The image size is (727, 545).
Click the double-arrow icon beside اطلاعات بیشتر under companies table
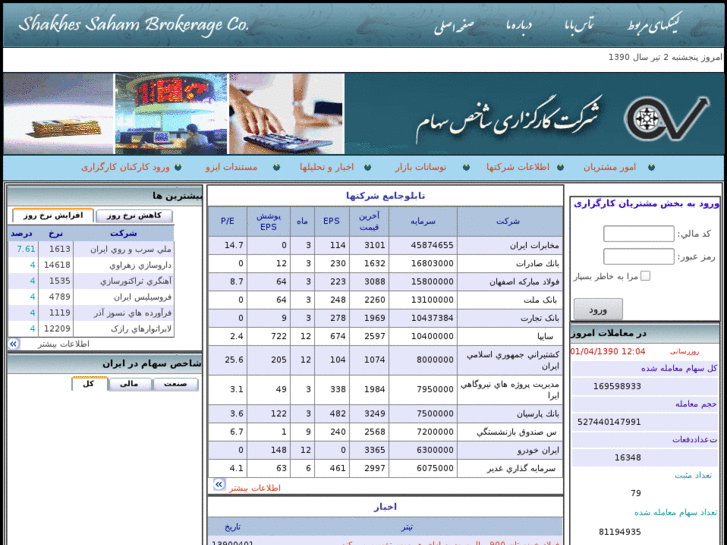[218, 485]
